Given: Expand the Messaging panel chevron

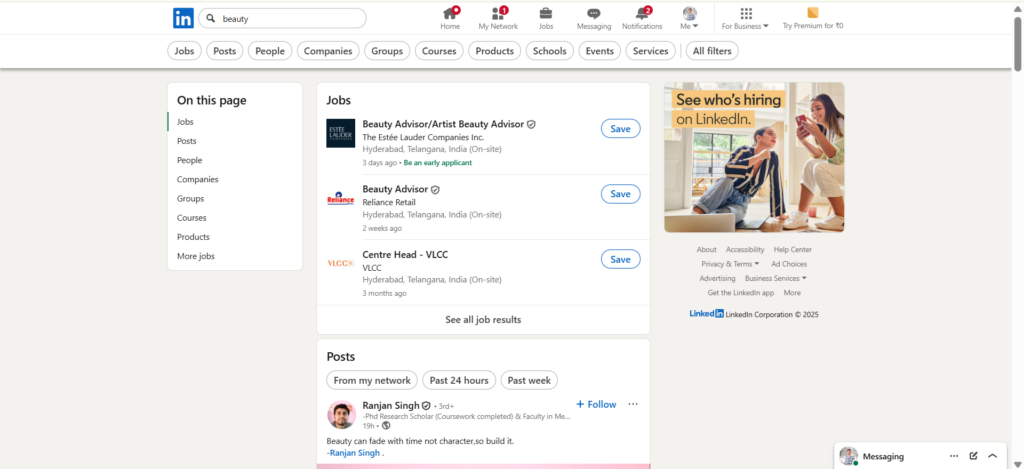Looking at the screenshot, I should pos(992,456).
